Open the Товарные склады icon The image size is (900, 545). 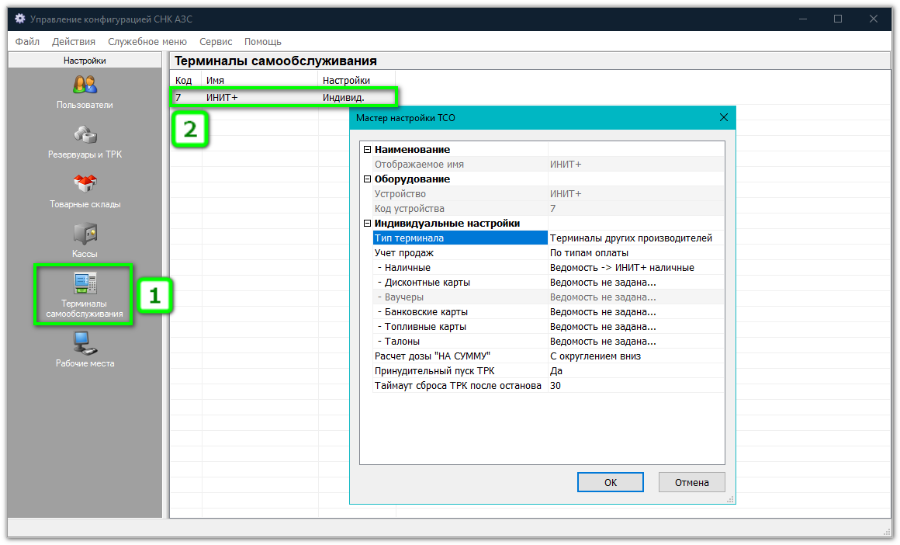pyautogui.click(x=85, y=184)
